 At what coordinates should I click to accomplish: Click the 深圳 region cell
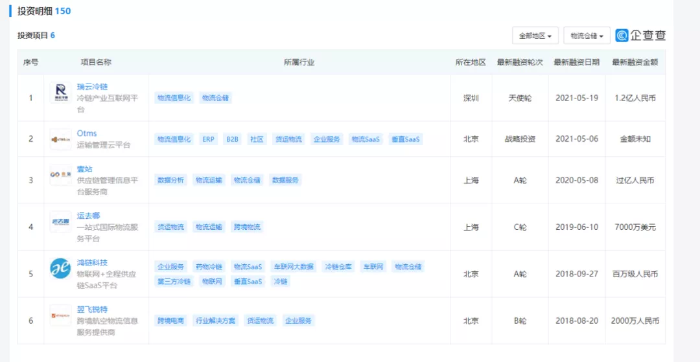click(471, 98)
